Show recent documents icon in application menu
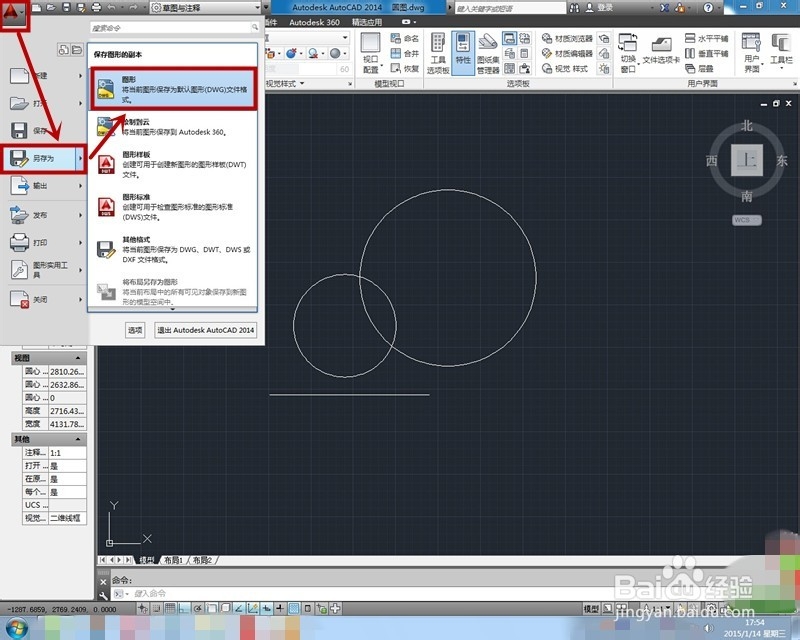The width and height of the screenshot is (800, 640). [x=64, y=50]
